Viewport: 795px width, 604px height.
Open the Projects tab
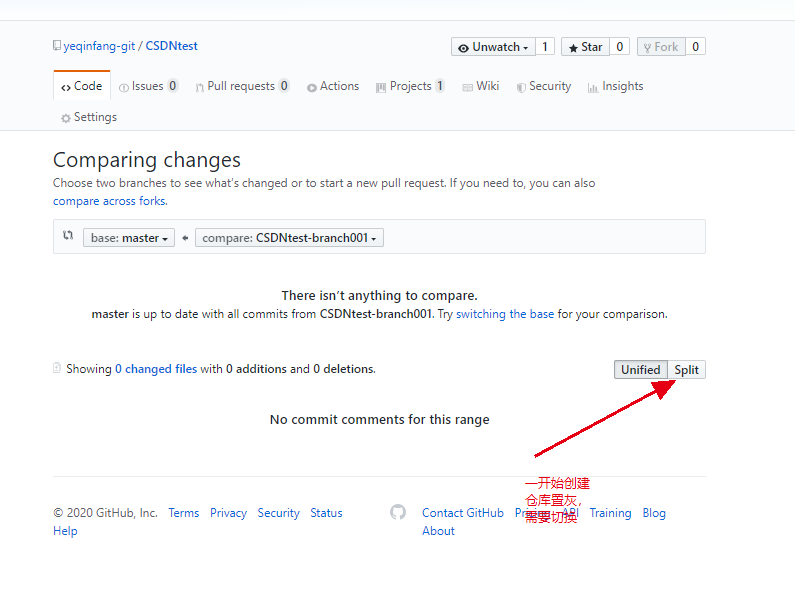click(410, 86)
